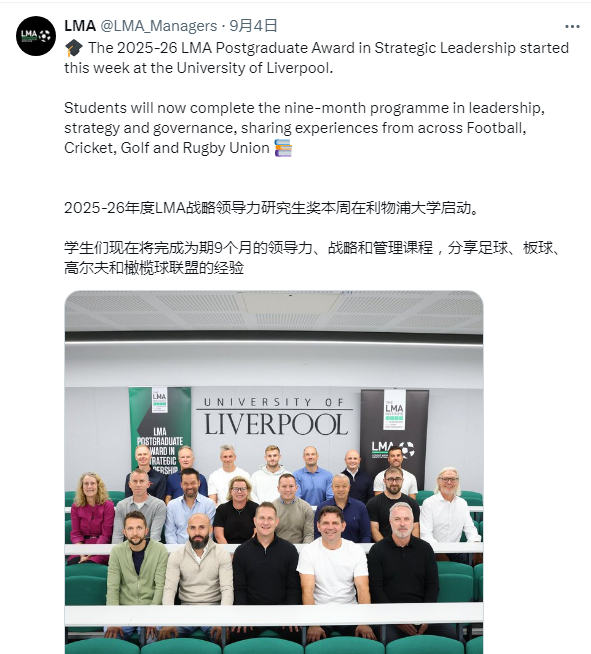
Task: Click the graduation cap emoji
Action: coord(74,48)
